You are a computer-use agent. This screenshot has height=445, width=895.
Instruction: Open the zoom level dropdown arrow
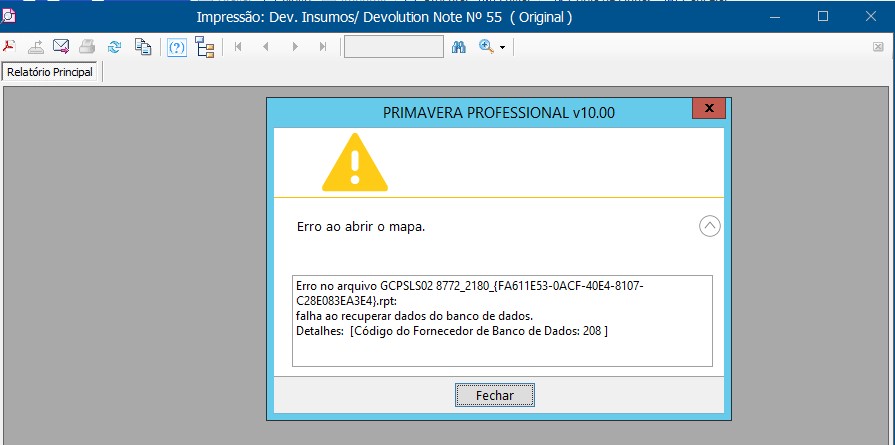502,48
